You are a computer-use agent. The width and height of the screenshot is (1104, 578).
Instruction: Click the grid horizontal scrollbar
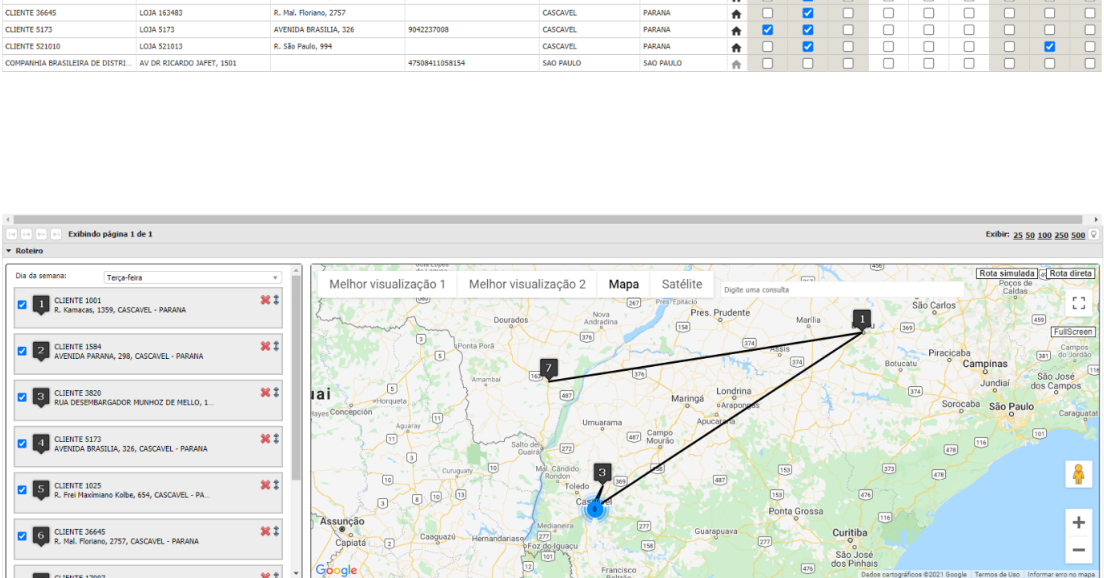[548, 220]
